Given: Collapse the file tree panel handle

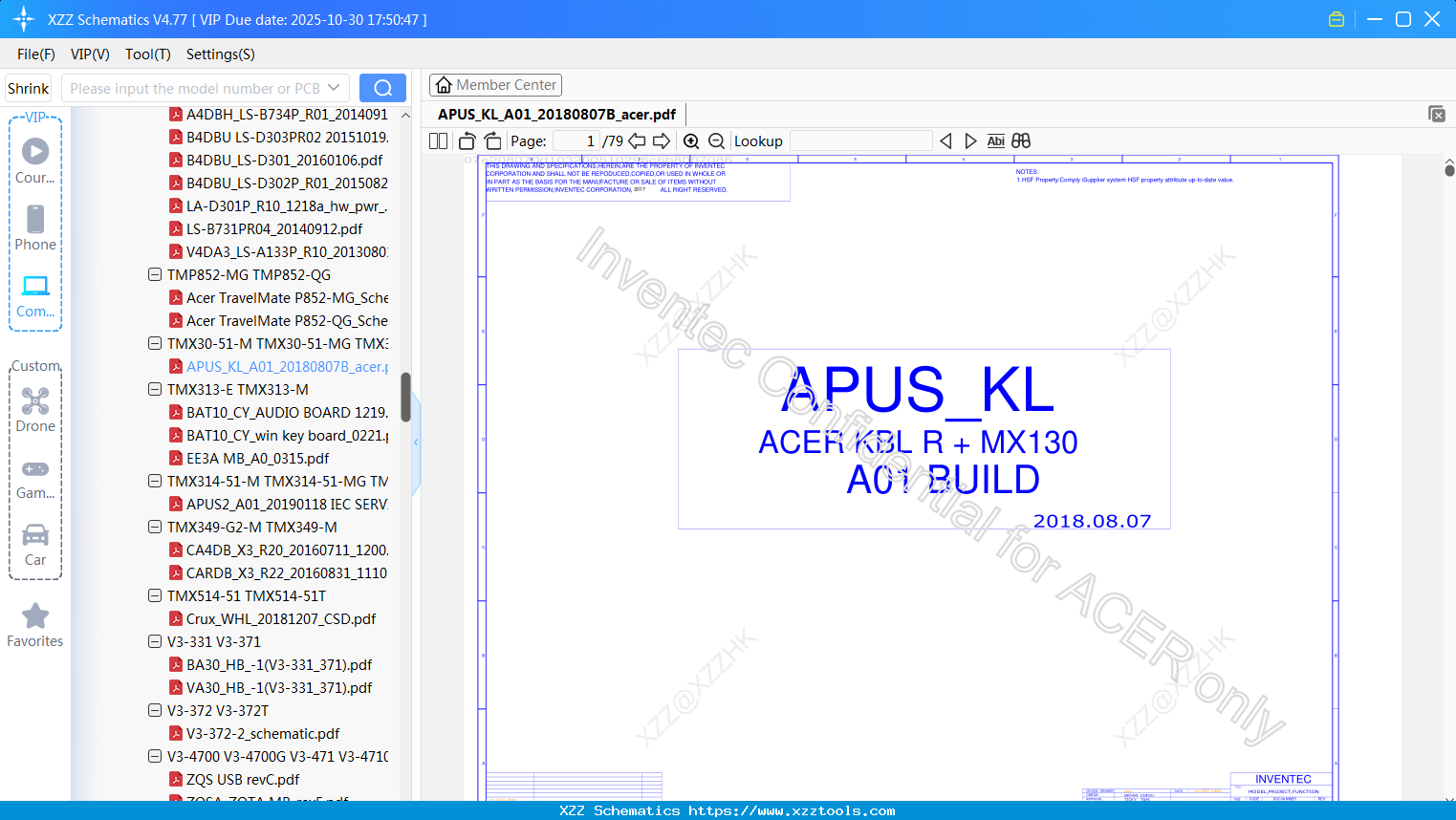Looking at the screenshot, I should 416,442.
